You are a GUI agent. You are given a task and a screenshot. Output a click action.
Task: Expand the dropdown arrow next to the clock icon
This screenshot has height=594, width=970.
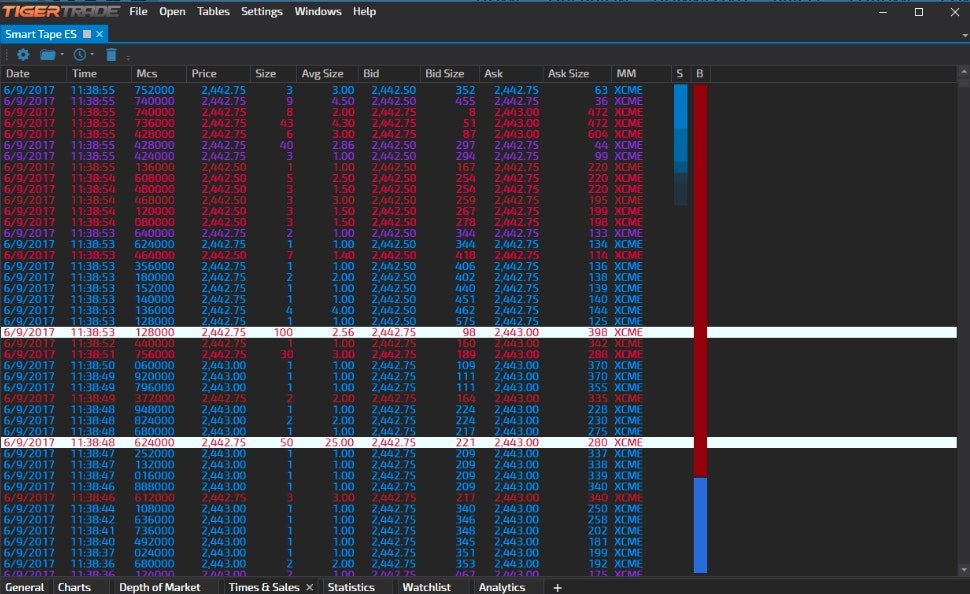pos(92,56)
